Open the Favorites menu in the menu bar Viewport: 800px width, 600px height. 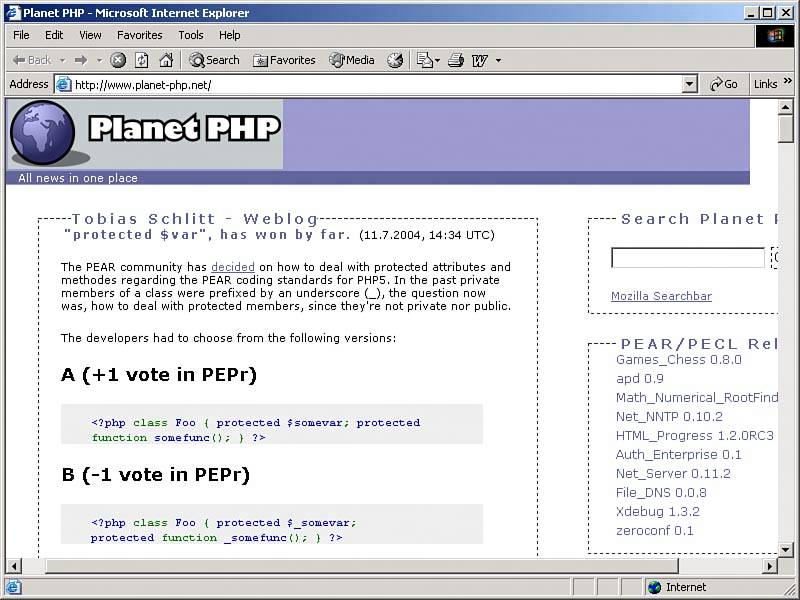click(x=139, y=35)
